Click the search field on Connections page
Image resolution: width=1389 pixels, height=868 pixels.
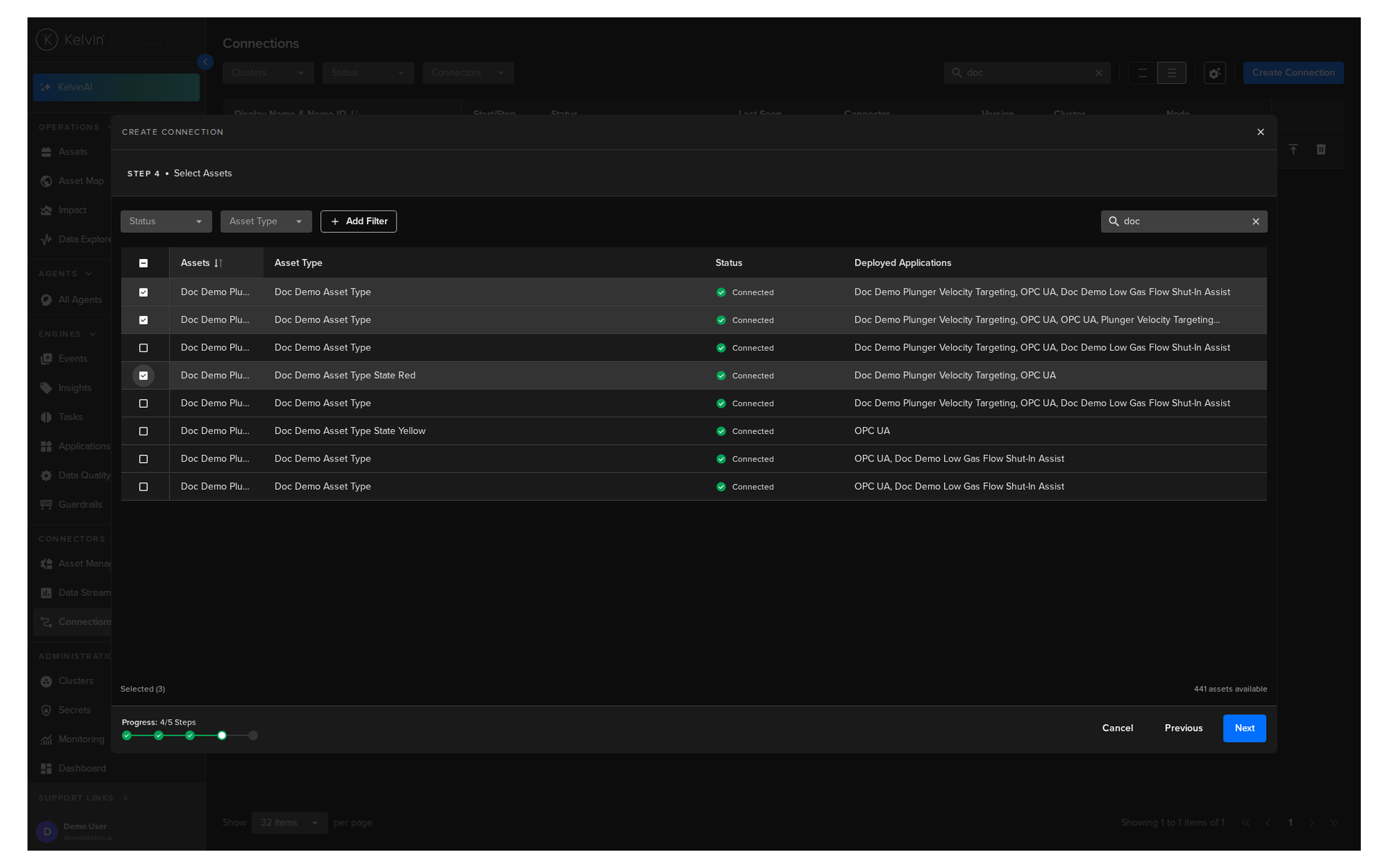[x=1027, y=73]
